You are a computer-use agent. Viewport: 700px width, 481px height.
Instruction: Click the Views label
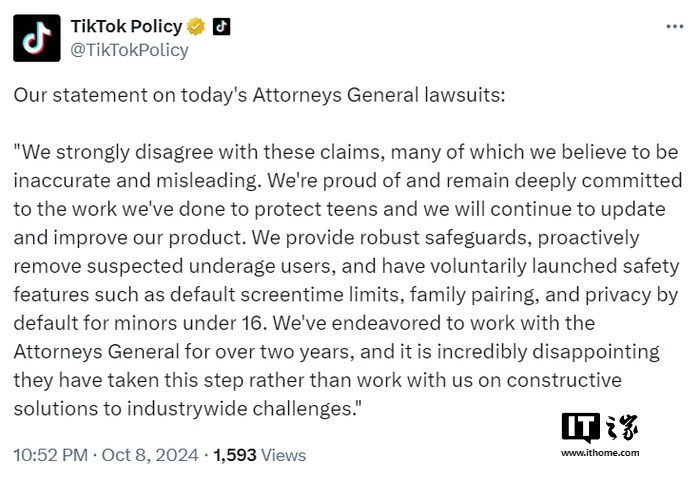283,454
